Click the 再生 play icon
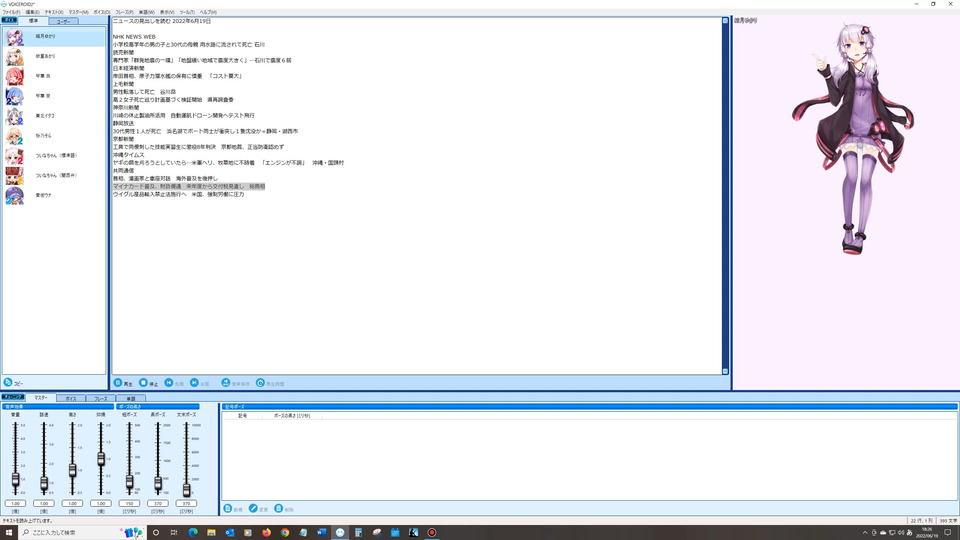This screenshot has width=960, height=540. pyautogui.click(x=118, y=383)
